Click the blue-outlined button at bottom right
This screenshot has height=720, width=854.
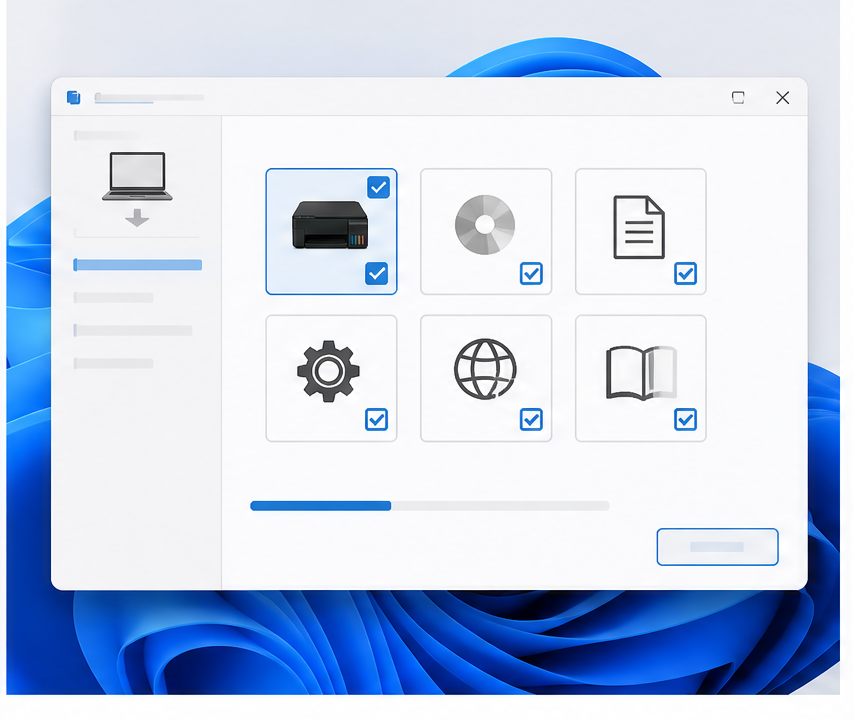(717, 547)
